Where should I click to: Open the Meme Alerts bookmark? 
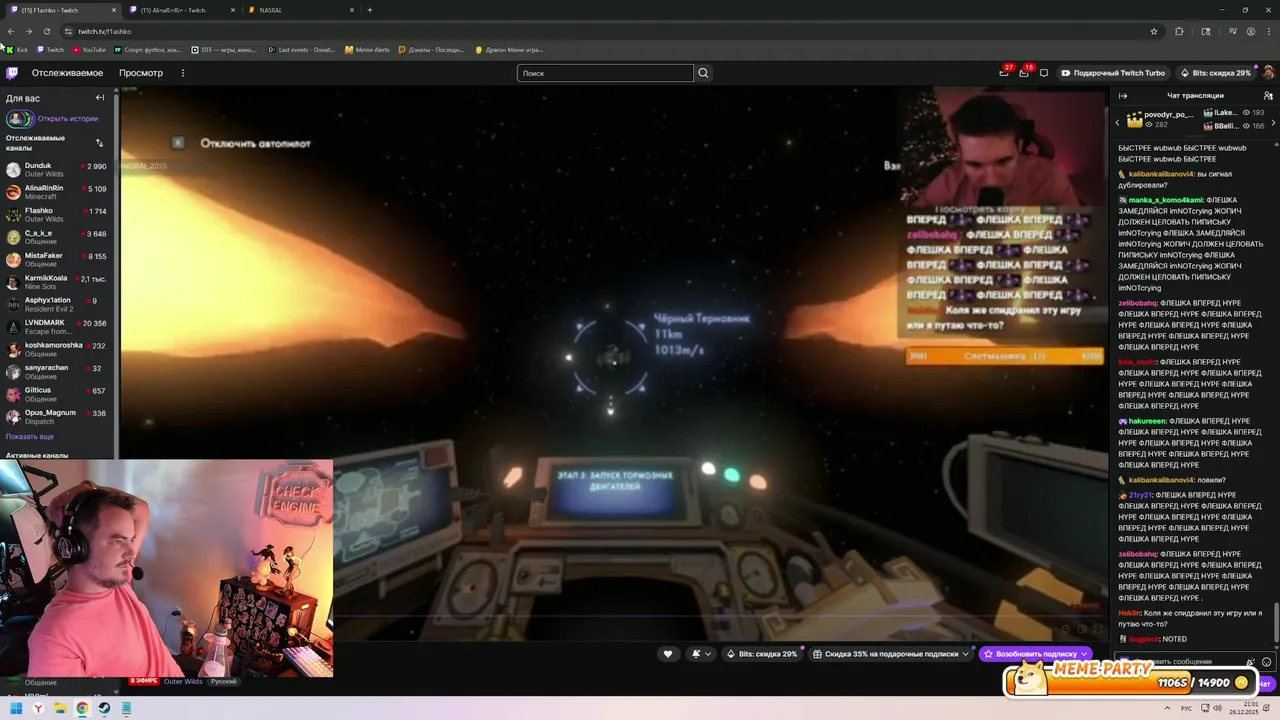tap(367, 49)
